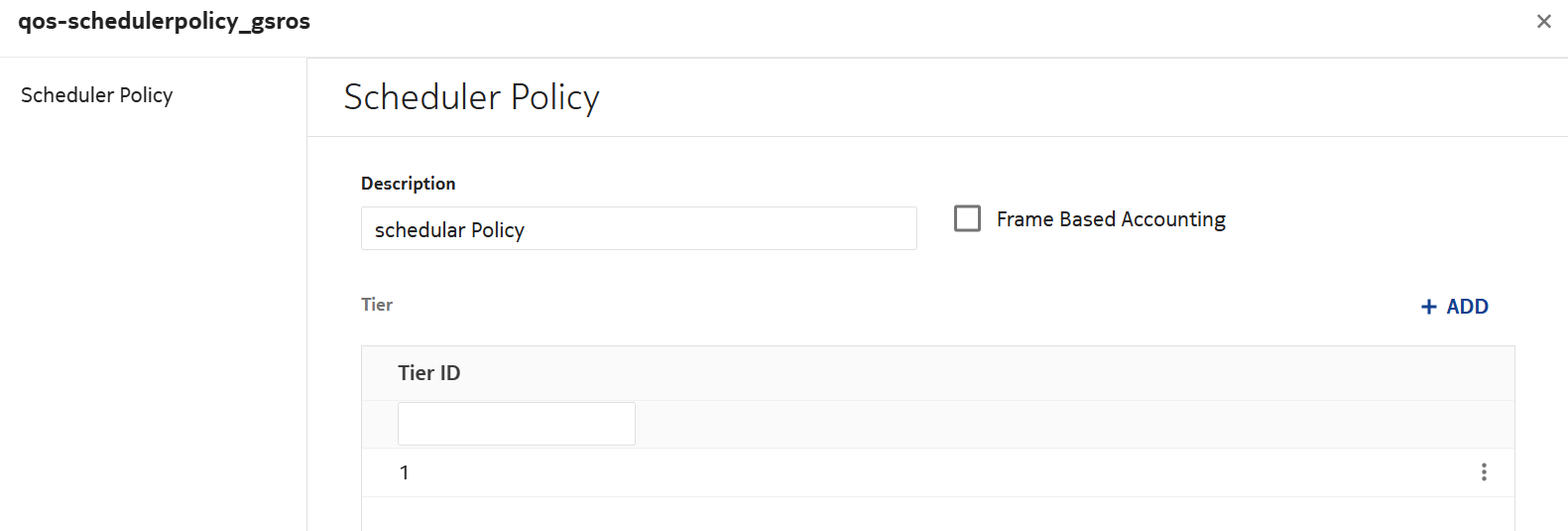
Task: Click the Description field label
Action: 408,184
